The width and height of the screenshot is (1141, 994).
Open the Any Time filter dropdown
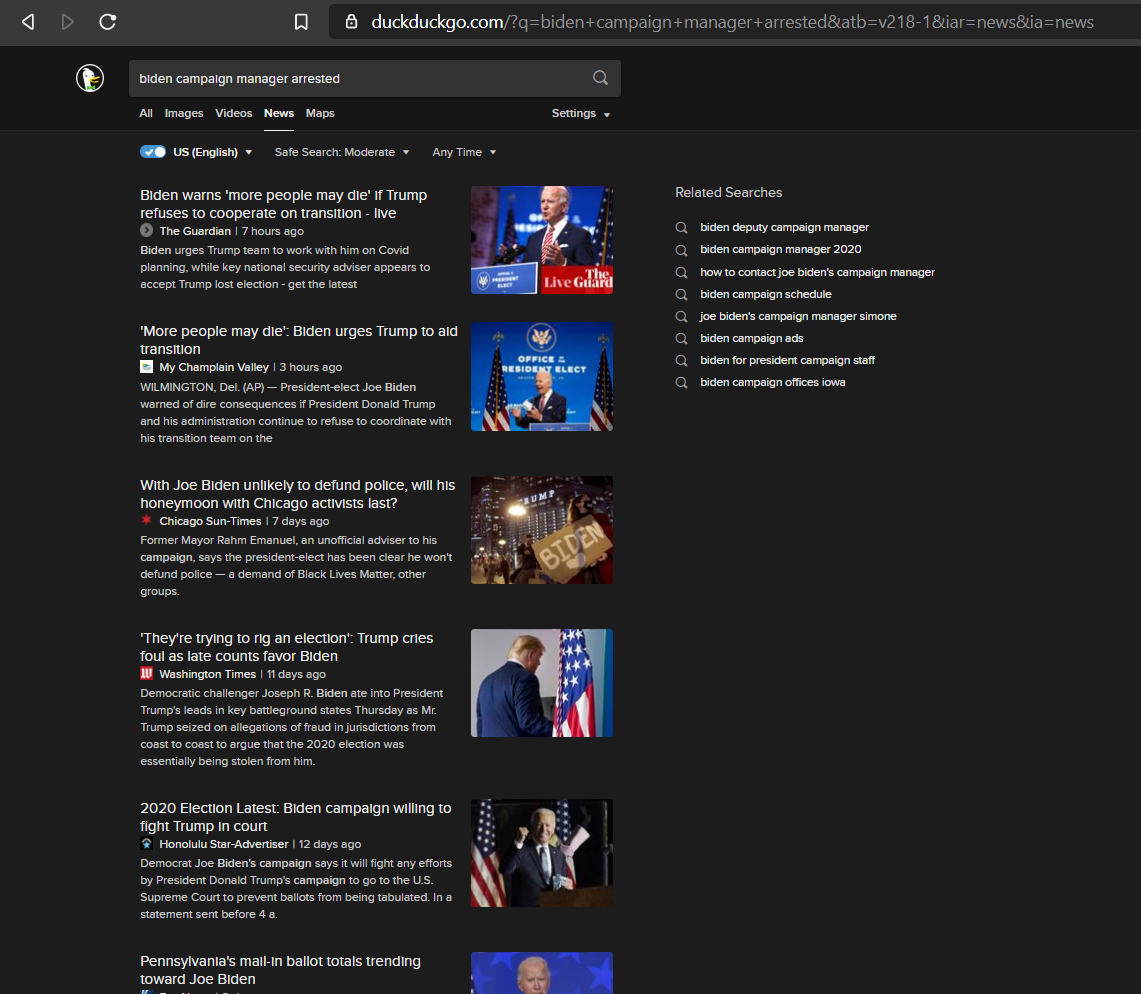click(464, 152)
